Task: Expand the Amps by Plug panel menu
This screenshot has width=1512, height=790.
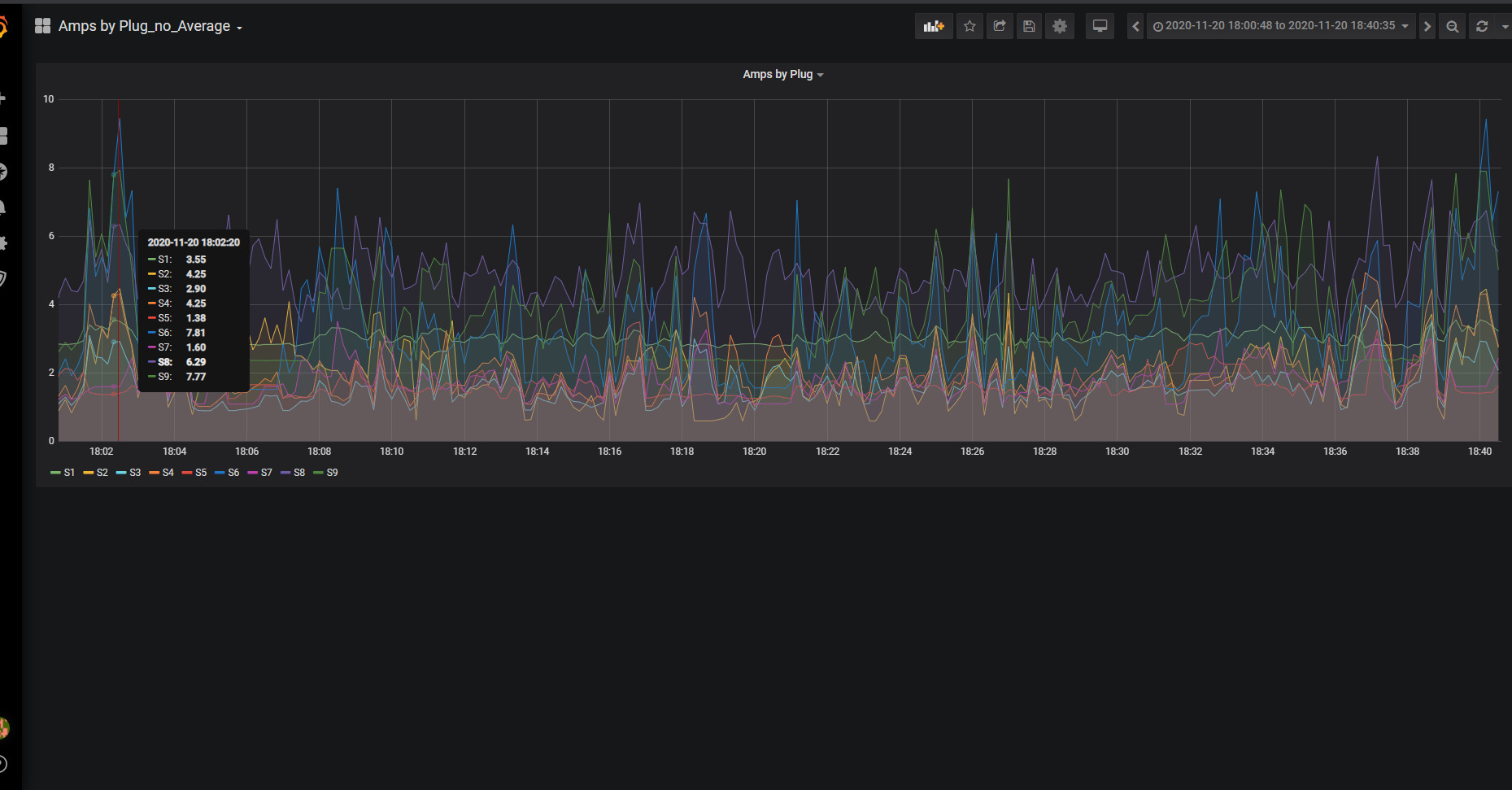Action: pyautogui.click(x=782, y=74)
